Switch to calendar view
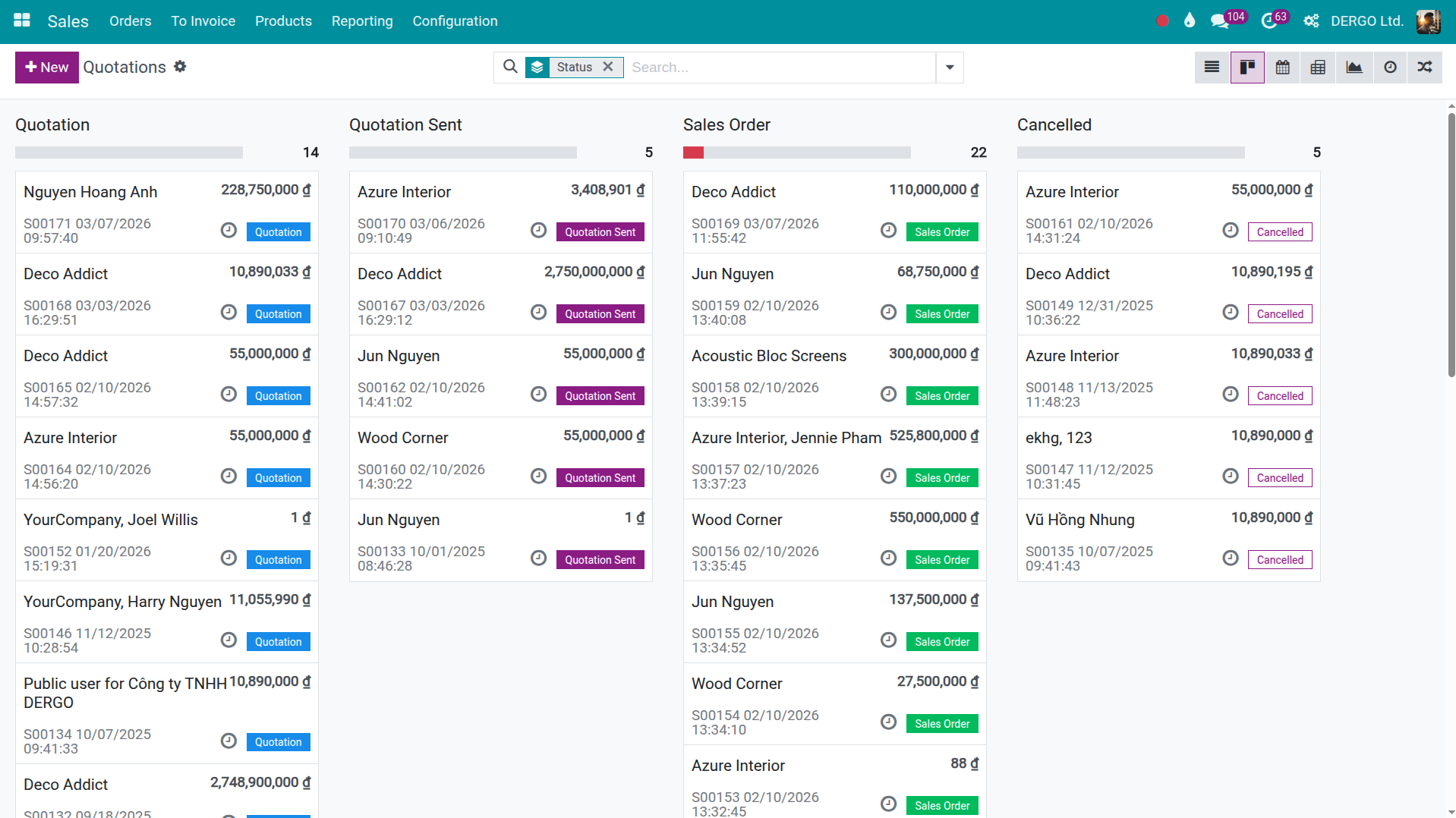Screen dimensions: 1456x818 click(1282, 68)
